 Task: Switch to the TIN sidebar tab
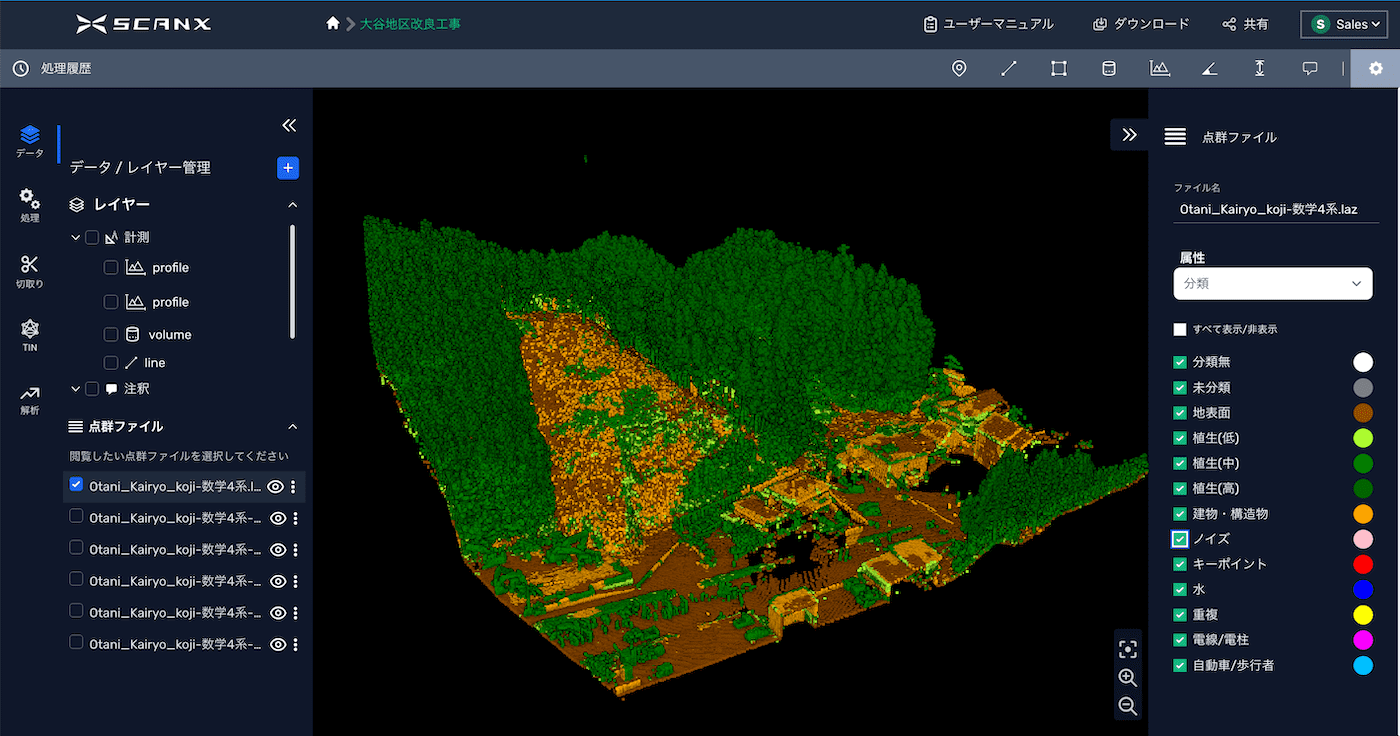pos(30,334)
